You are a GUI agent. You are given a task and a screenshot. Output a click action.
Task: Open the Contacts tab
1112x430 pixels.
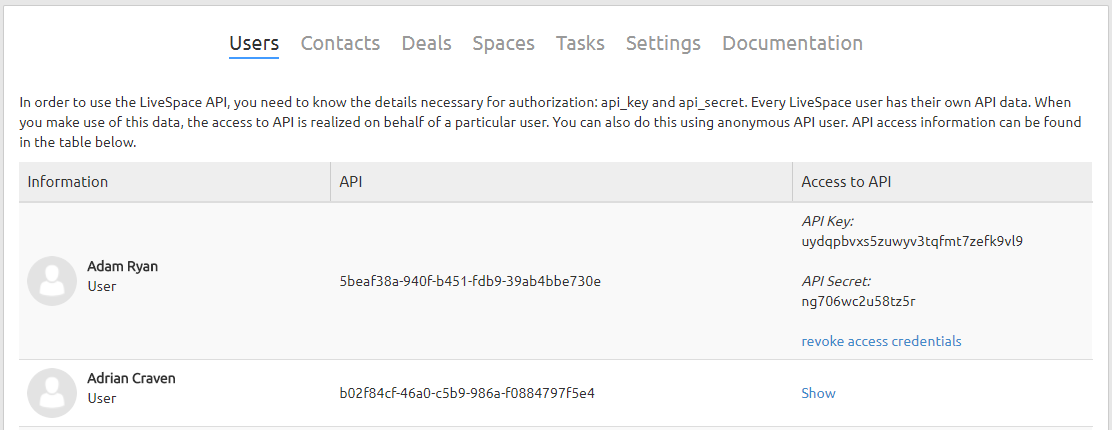coord(340,43)
